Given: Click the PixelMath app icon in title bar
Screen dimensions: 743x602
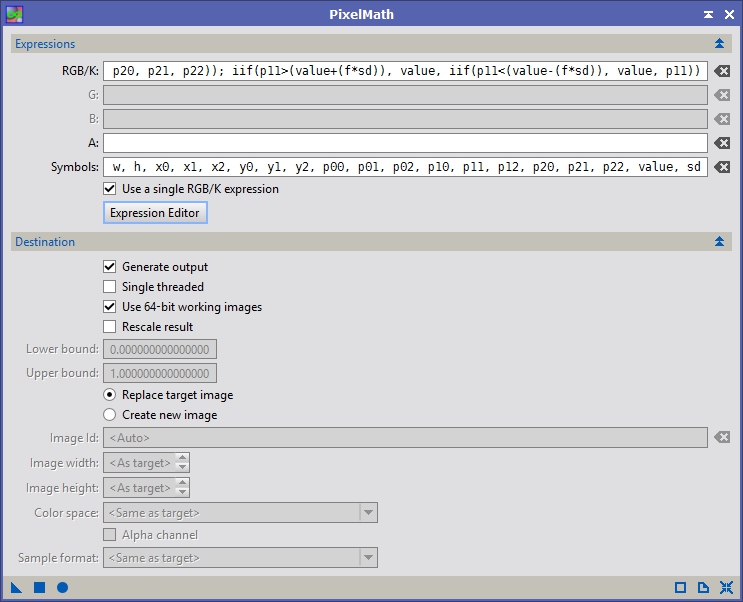Looking at the screenshot, I should click(x=14, y=14).
